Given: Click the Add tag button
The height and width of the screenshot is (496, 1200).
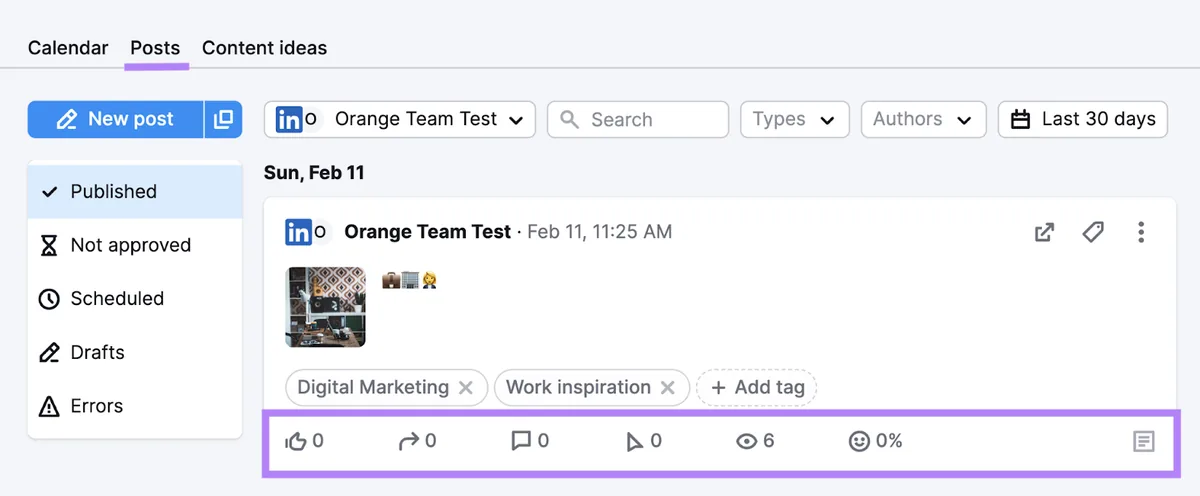Looking at the screenshot, I should 757,388.
